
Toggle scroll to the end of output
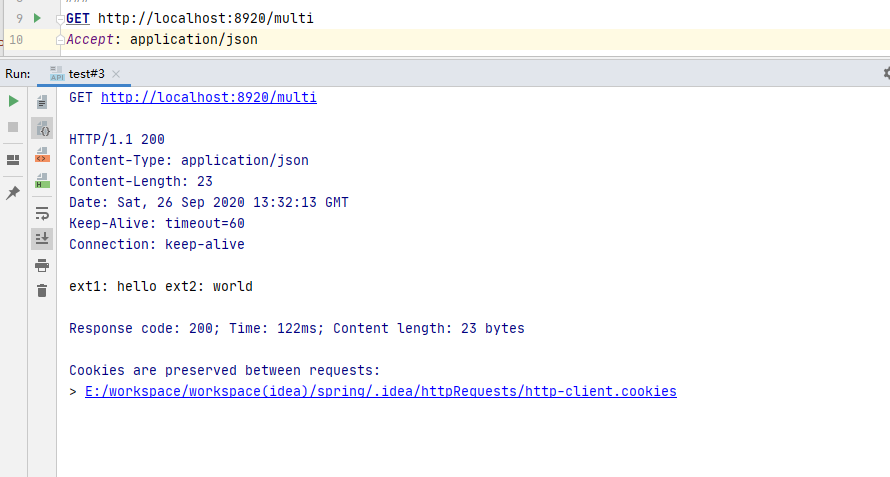[42, 238]
